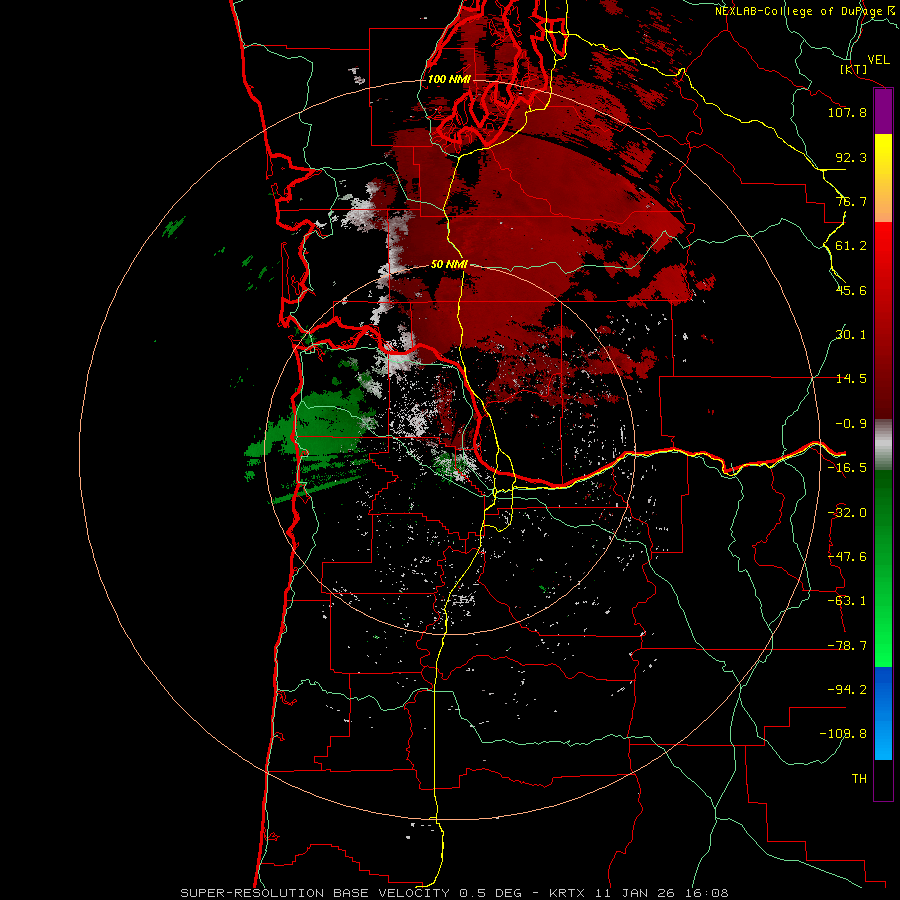Screen dimensions: 900x900
Task: Select the black TH segment of the color bar
Action: 883,779
